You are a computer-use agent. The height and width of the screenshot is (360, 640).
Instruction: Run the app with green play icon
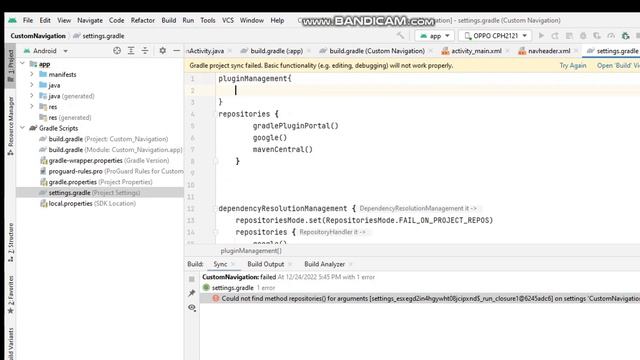[x=541, y=36]
